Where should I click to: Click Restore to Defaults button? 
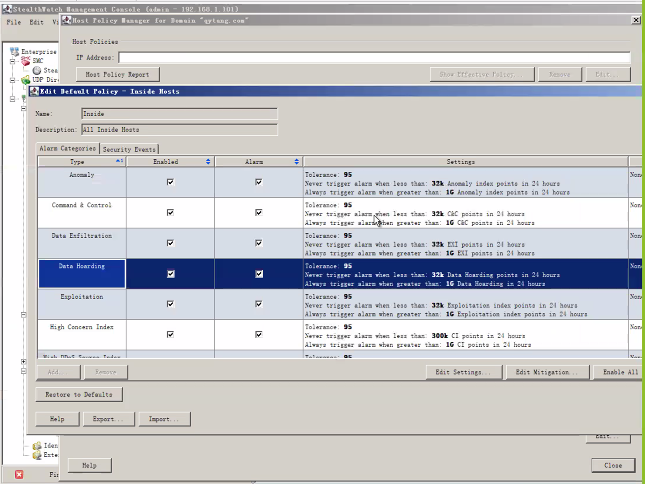click(79, 394)
